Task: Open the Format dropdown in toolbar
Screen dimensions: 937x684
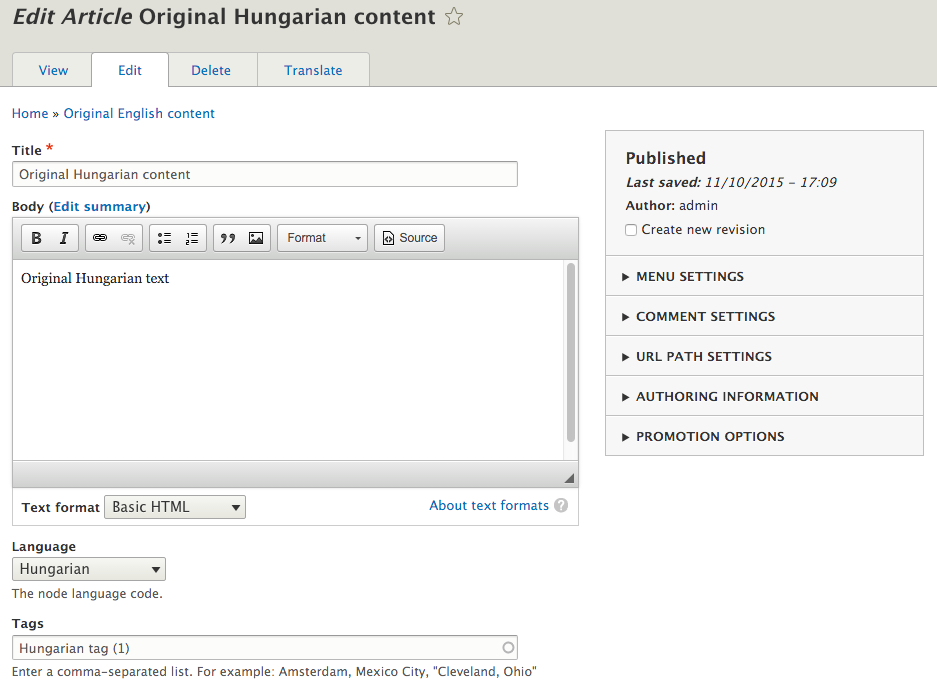Action: [322, 238]
